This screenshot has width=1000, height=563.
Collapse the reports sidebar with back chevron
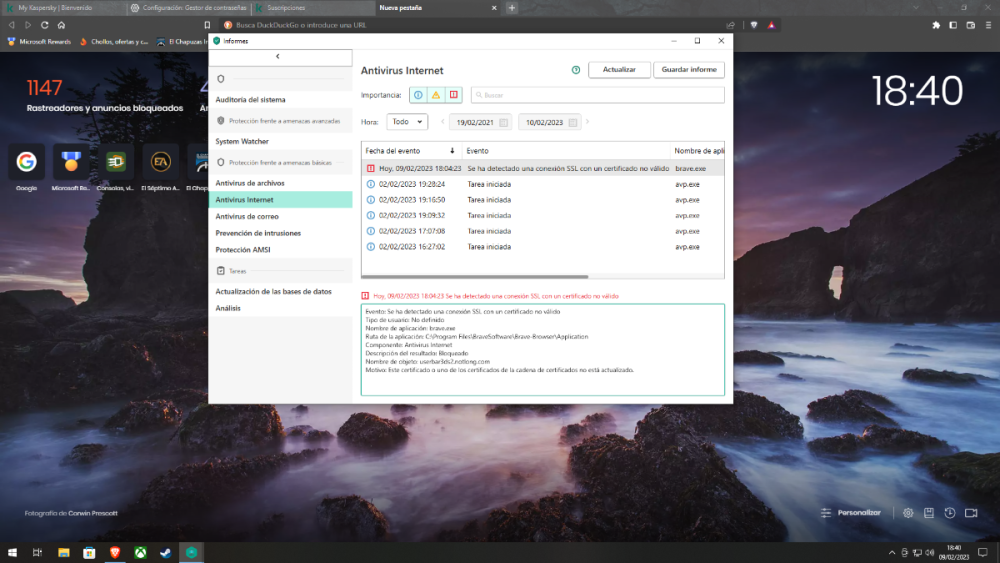[277, 57]
